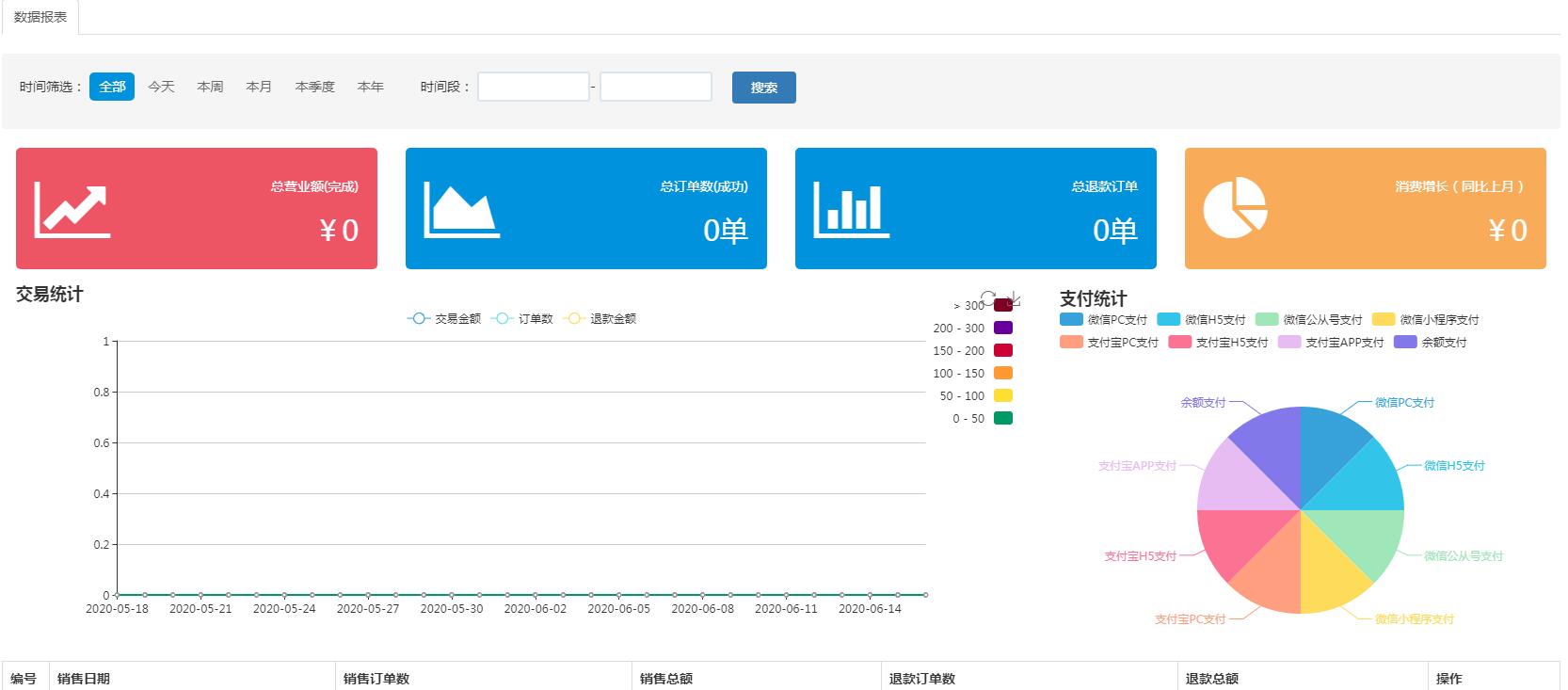1568x690 pixels.
Task: Select the 全部 time filter
Action: [x=112, y=87]
